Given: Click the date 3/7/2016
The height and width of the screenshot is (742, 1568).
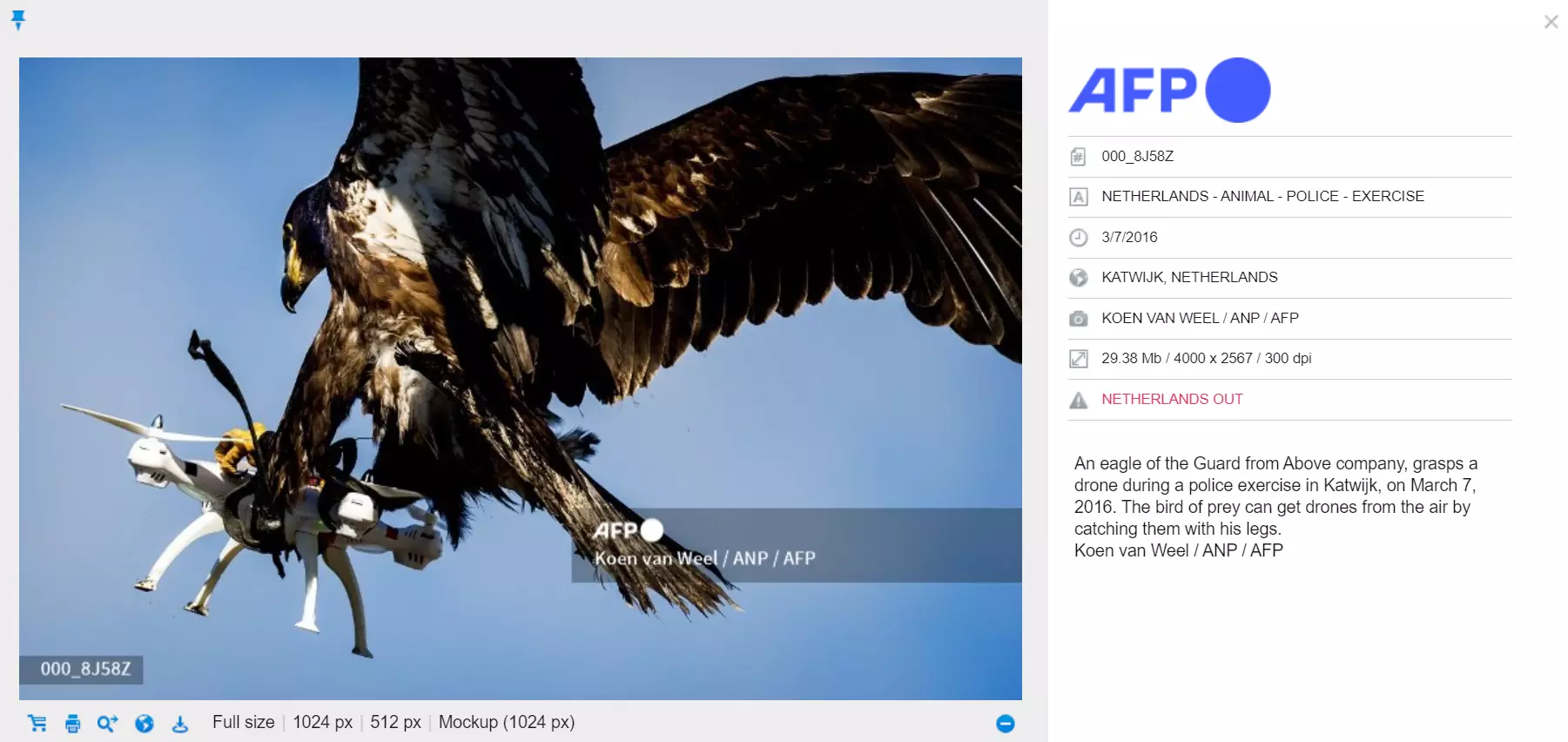Looking at the screenshot, I should [1129, 237].
